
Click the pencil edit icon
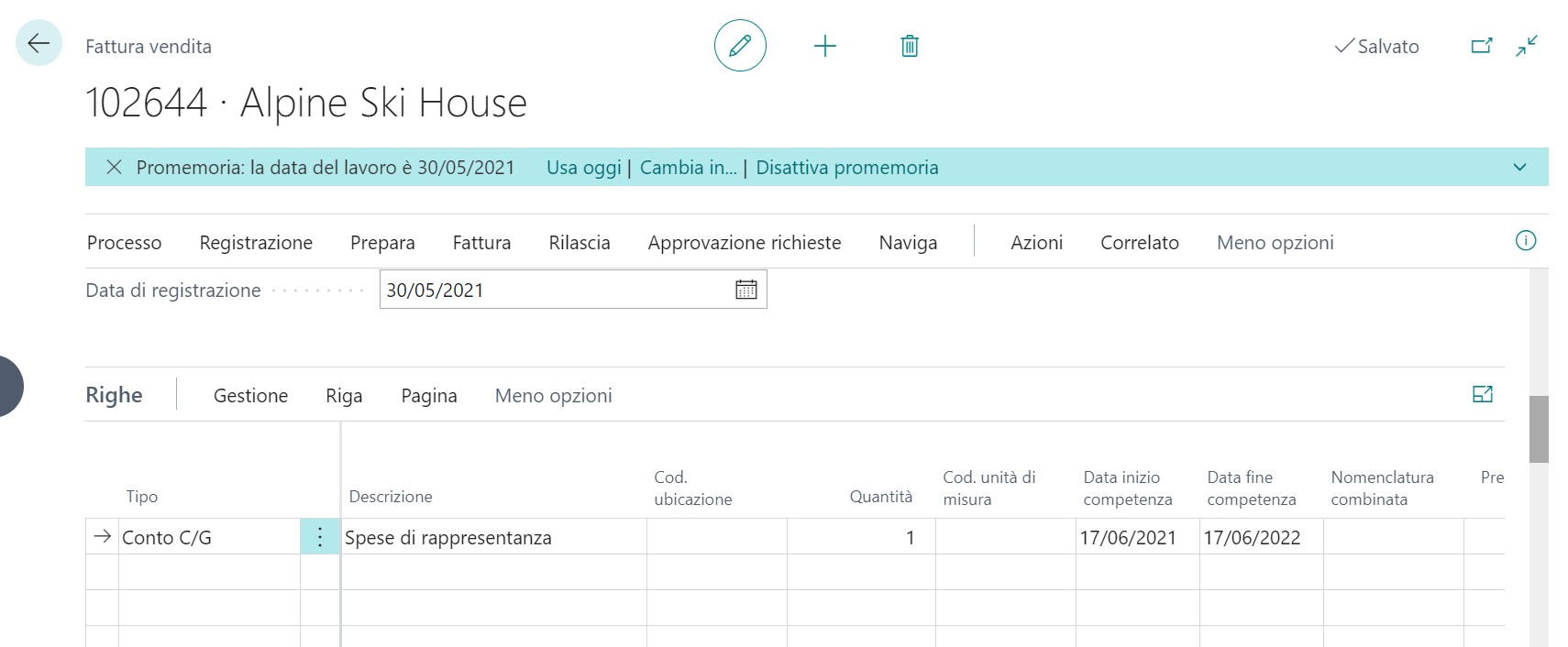740,46
